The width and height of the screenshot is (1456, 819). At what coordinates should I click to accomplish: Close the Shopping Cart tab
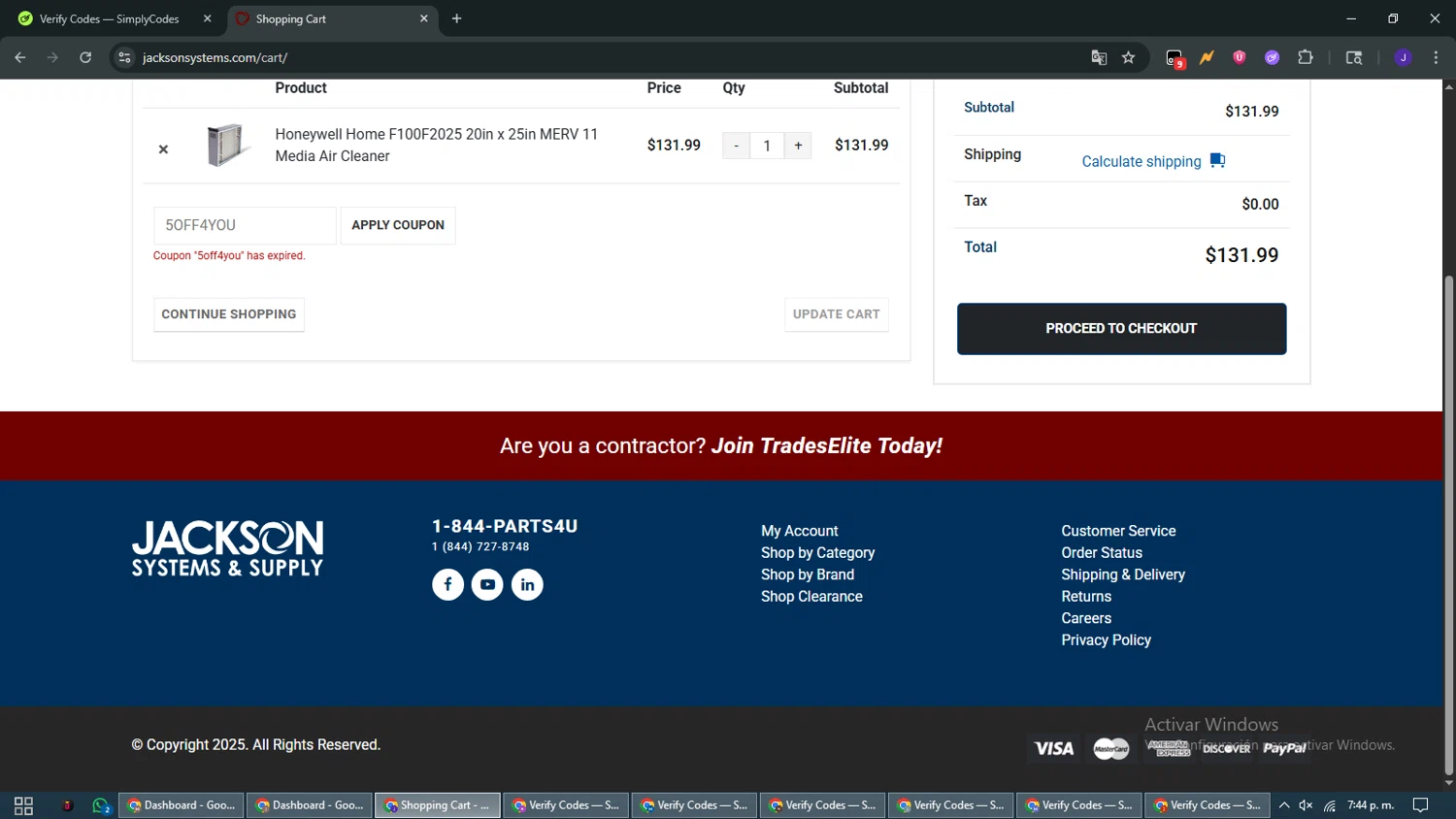[423, 18]
